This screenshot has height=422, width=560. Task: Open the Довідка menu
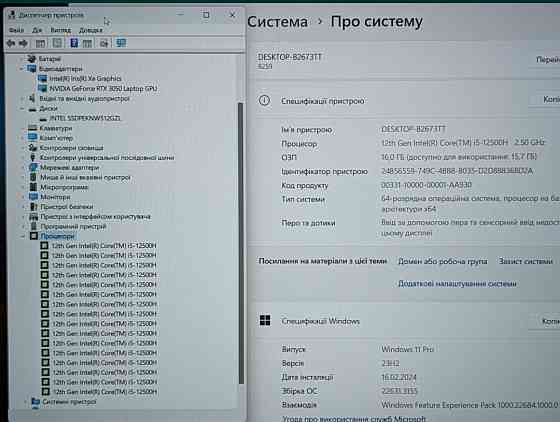(x=91, y=30)
